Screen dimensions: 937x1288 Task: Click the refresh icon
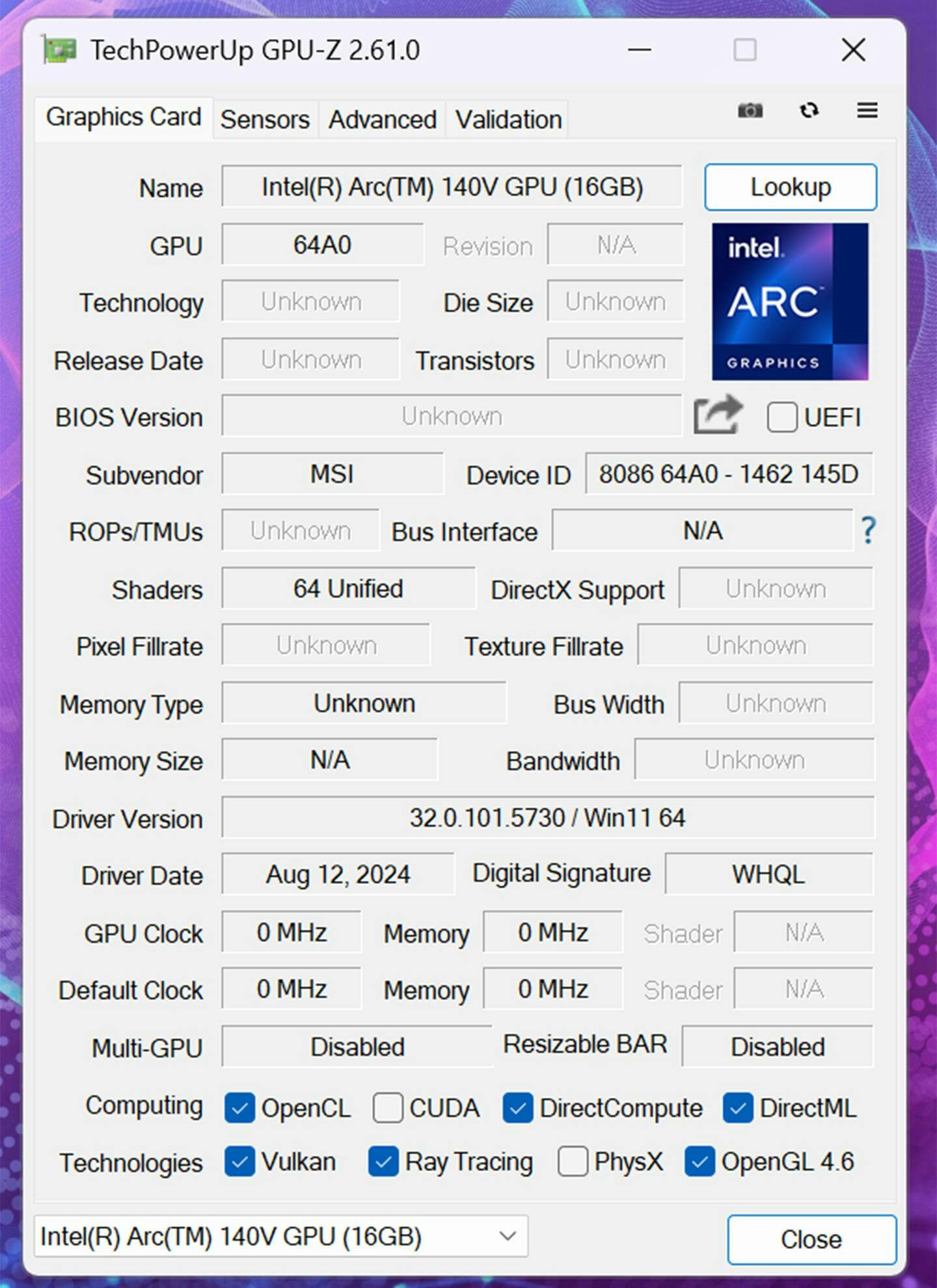click(x=809, y=111)
